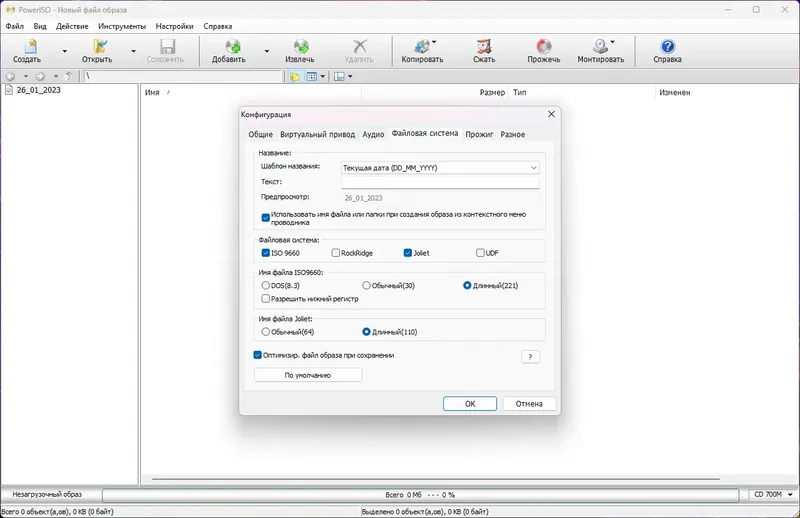Uncheck the Joliet file system checkbox
This screenshot has height=518, width=800.
tap(408, 253)
